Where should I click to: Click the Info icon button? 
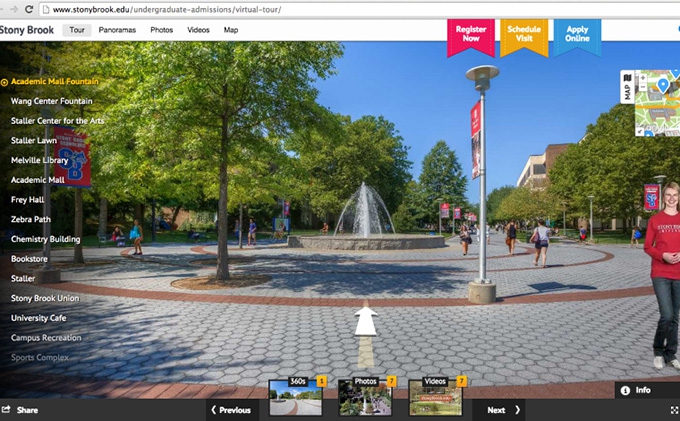pyautogui.click(x=626, y=391)
